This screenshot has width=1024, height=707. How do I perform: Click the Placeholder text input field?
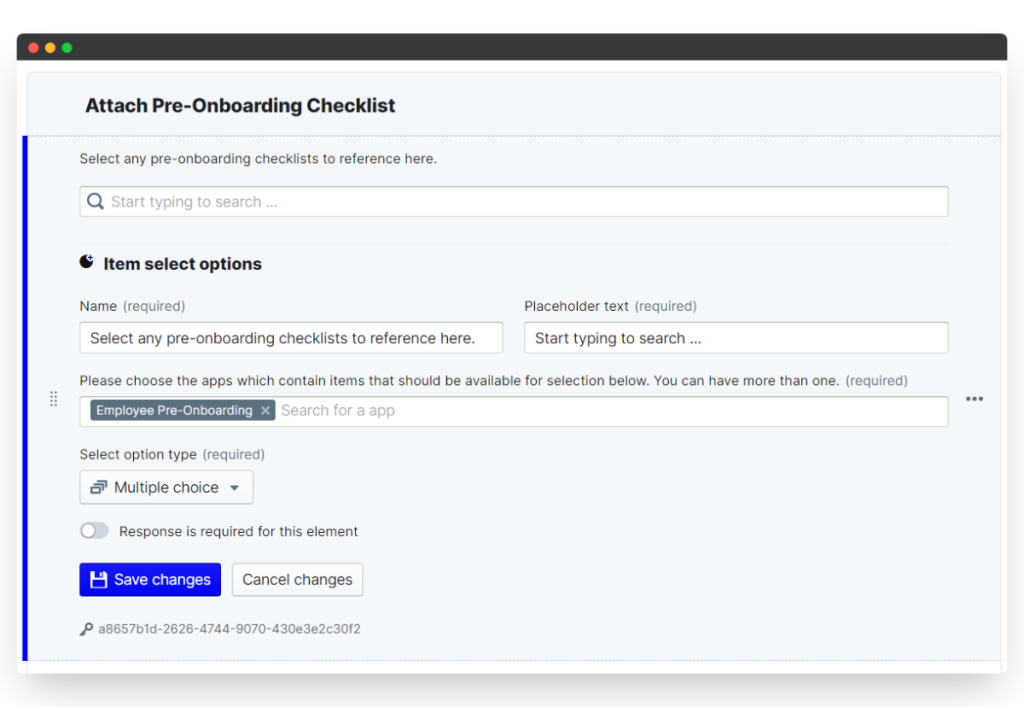pyautogui.click(x=736, y=338)
